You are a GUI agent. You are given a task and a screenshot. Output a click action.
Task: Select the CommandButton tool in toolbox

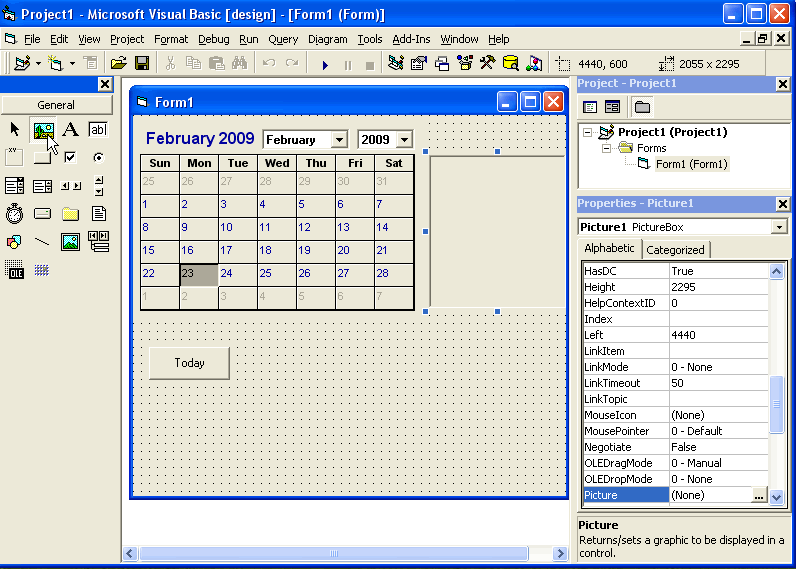click(42, 157)
